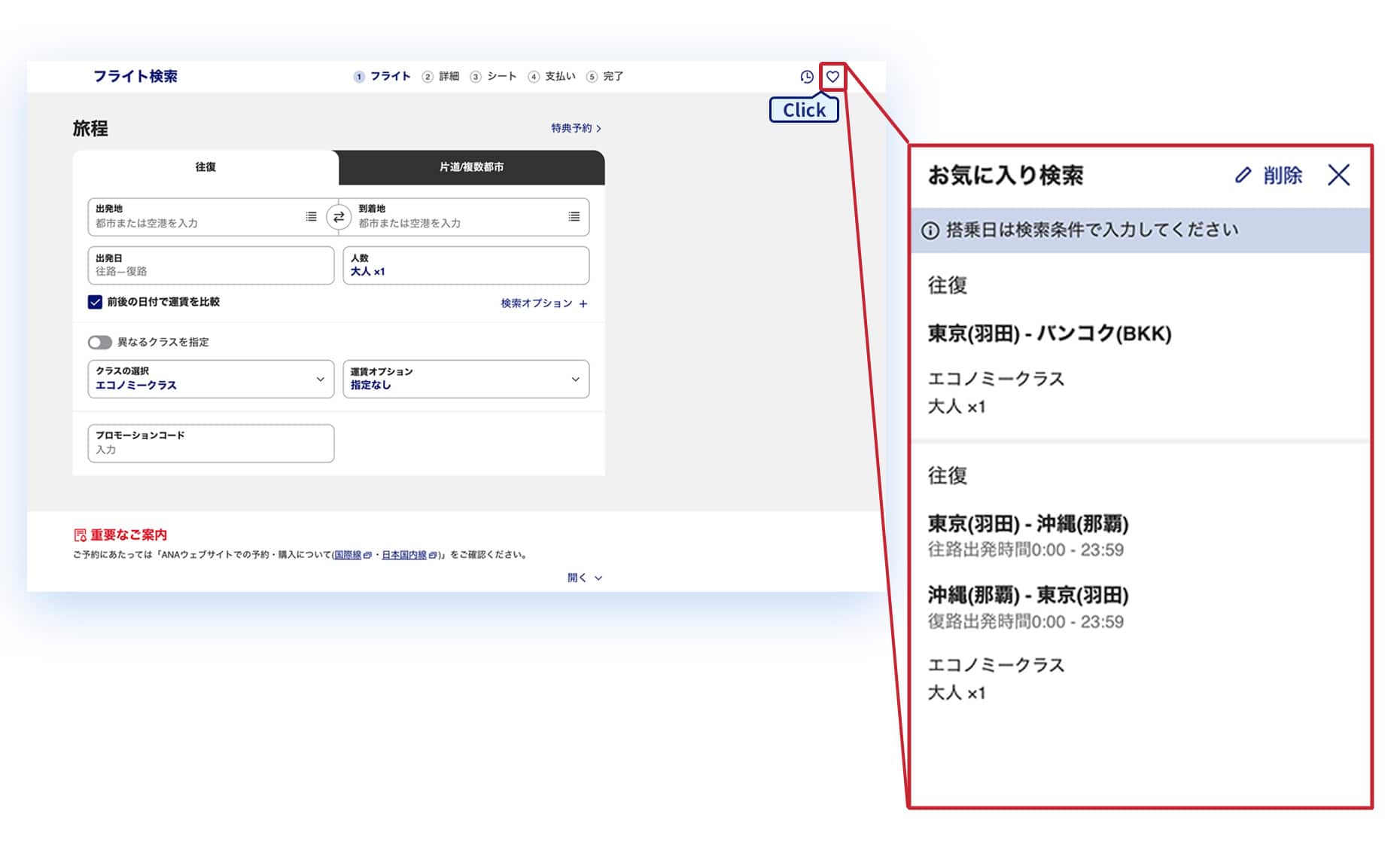Screen dimensions: 1400x866
Task: Open favorites heart icon
Action: (832, 77)
